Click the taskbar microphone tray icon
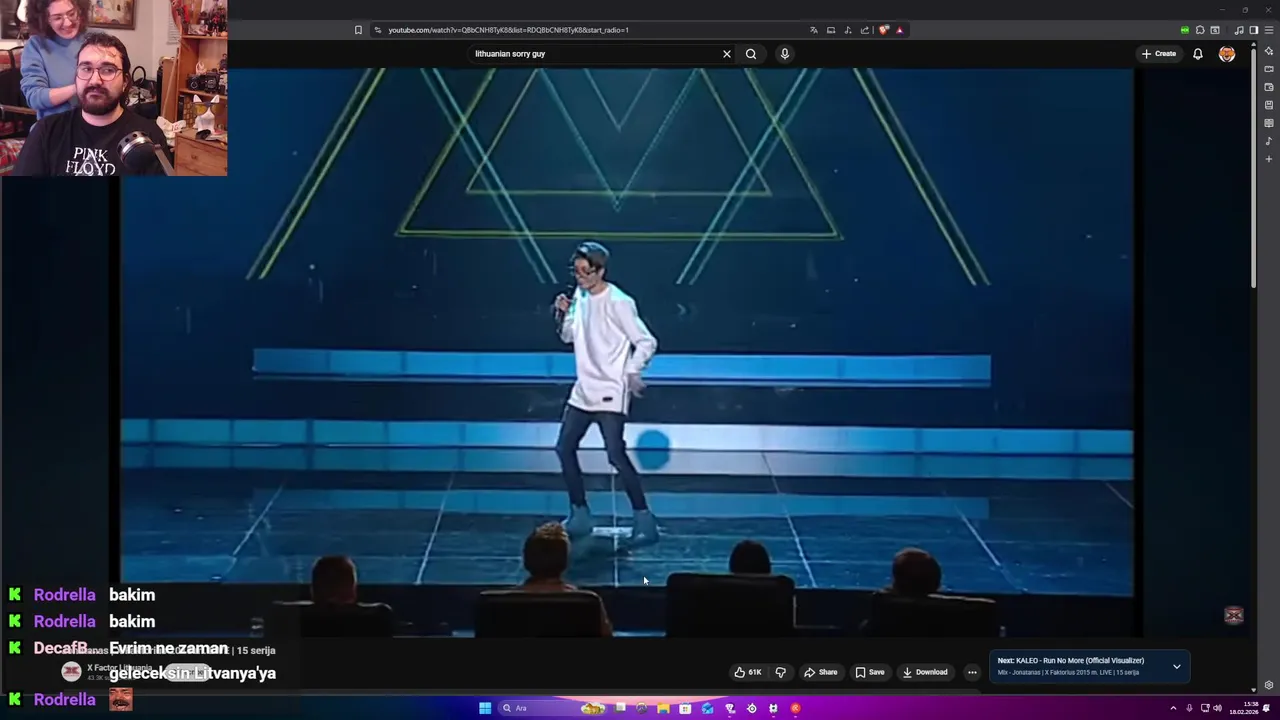 (x=1189, y=708)
